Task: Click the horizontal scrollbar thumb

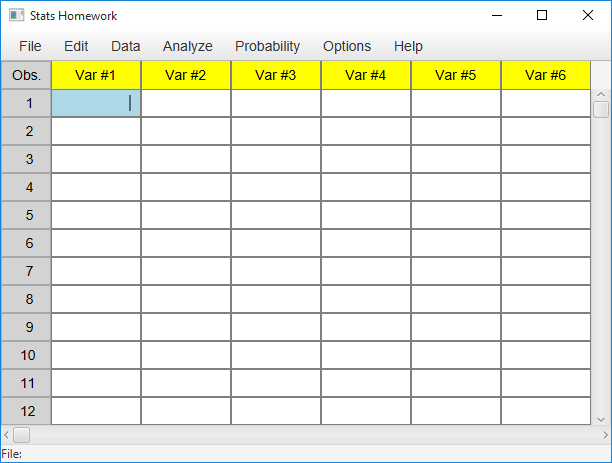Action: (21, 435)
